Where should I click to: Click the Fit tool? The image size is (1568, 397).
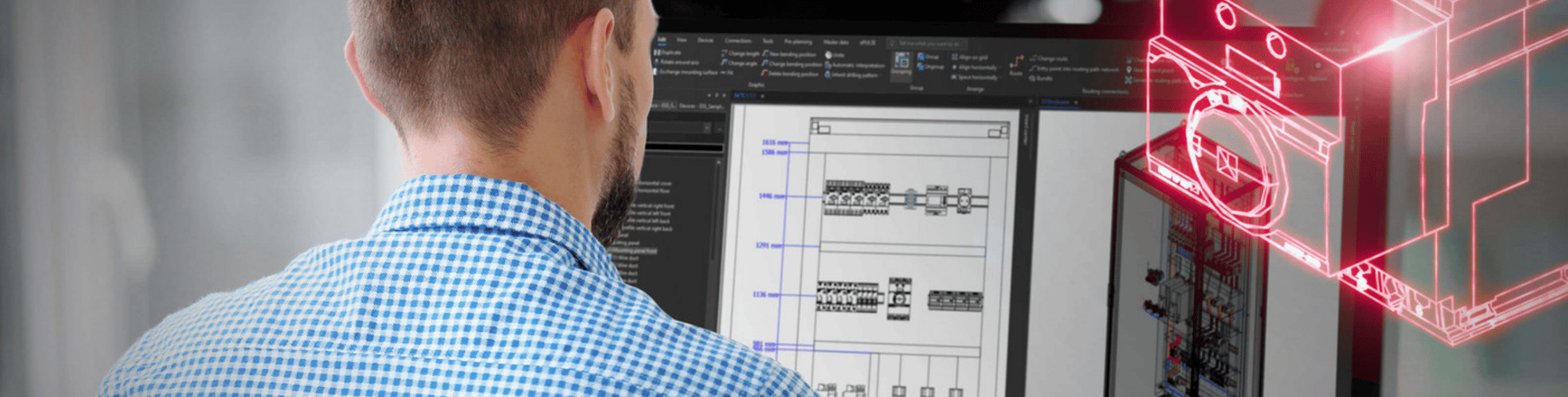[x=727, y=72]
